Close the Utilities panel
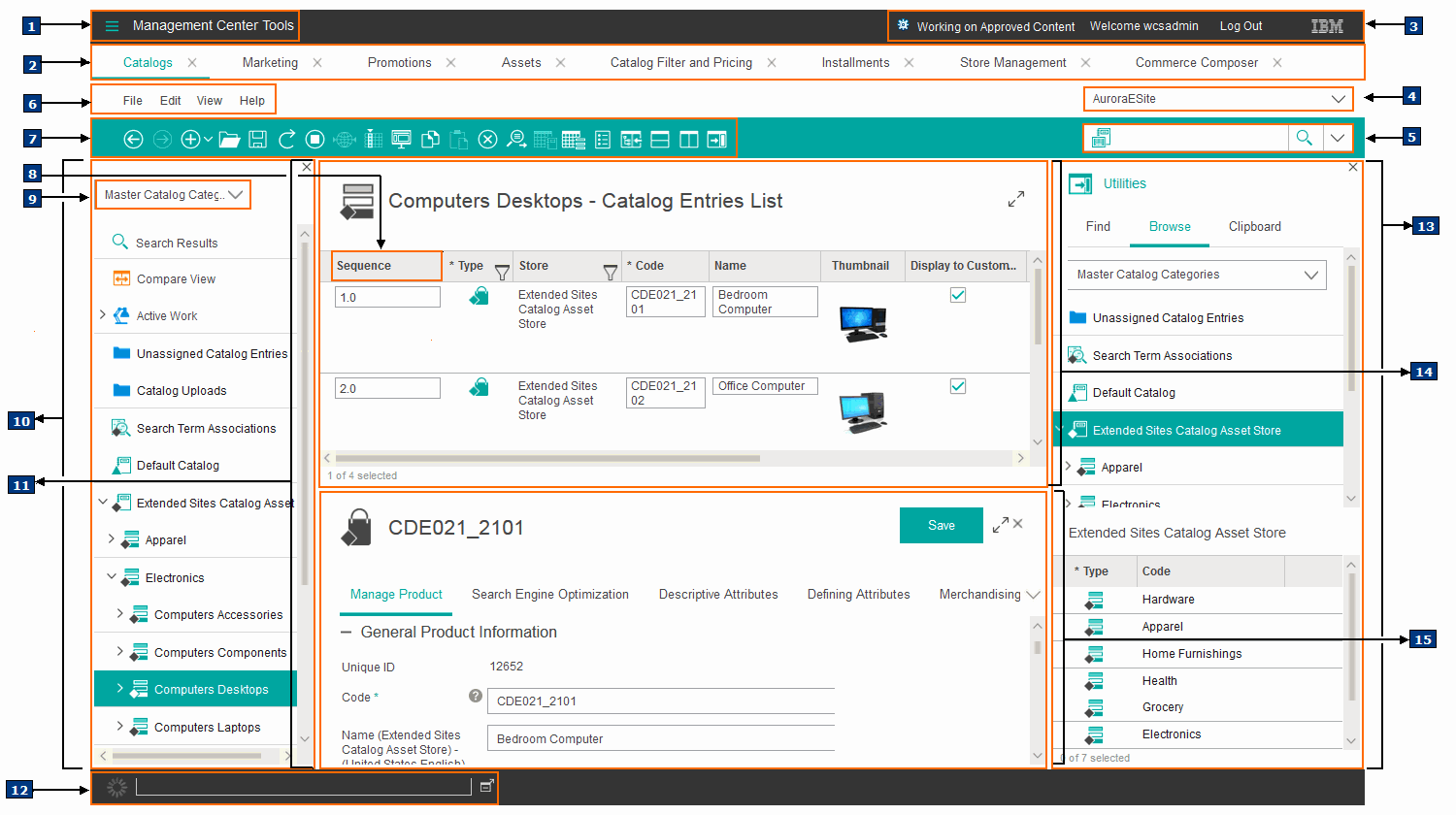1456x815 pixels. coord(1353,168)
